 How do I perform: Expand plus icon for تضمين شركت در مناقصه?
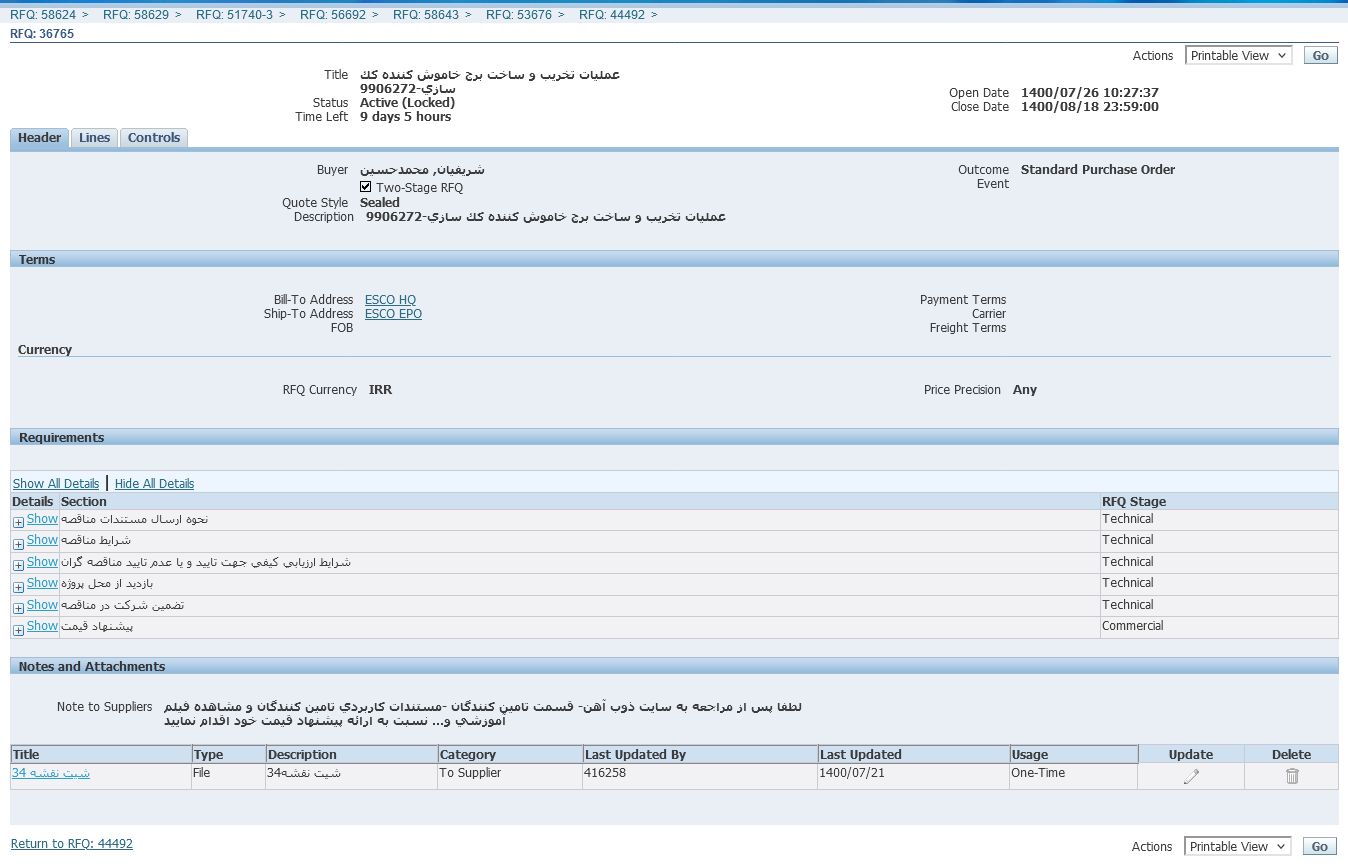[x=18, y=609]
